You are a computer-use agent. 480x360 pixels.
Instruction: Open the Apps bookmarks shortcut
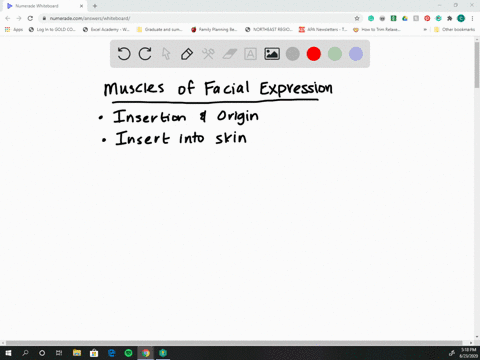(14, 29)
